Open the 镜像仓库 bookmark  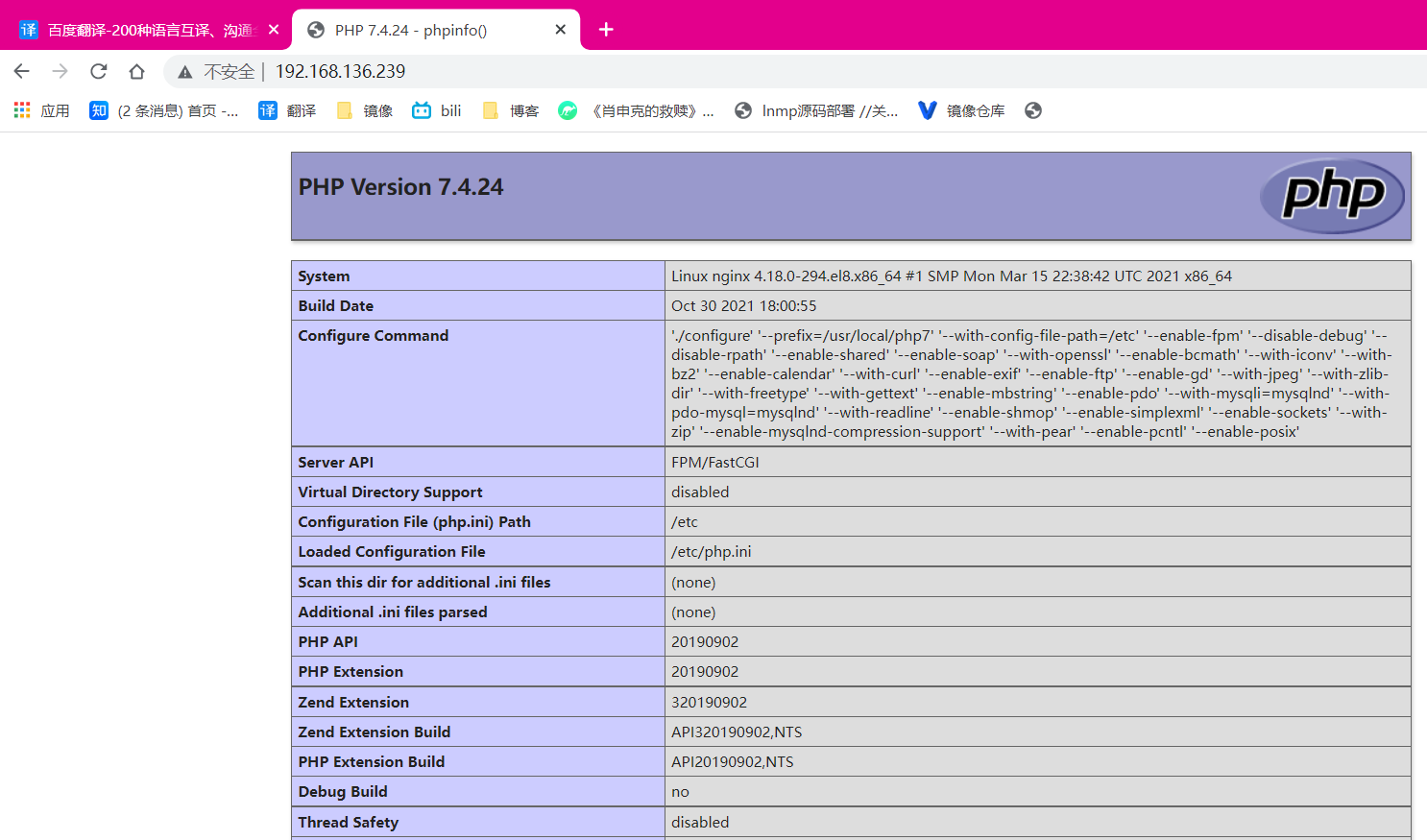[x=961, y=110]
